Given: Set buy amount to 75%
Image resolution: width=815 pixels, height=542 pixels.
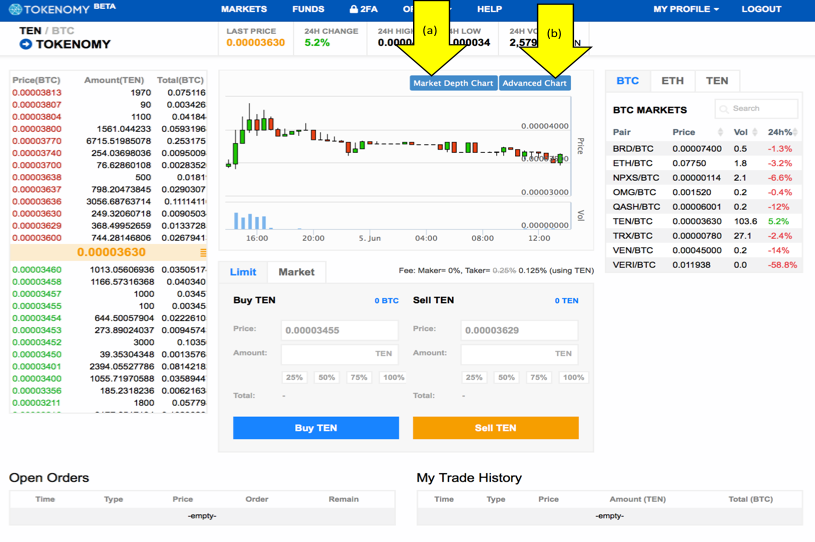Looking at the screenshot, I should [359, 377].
